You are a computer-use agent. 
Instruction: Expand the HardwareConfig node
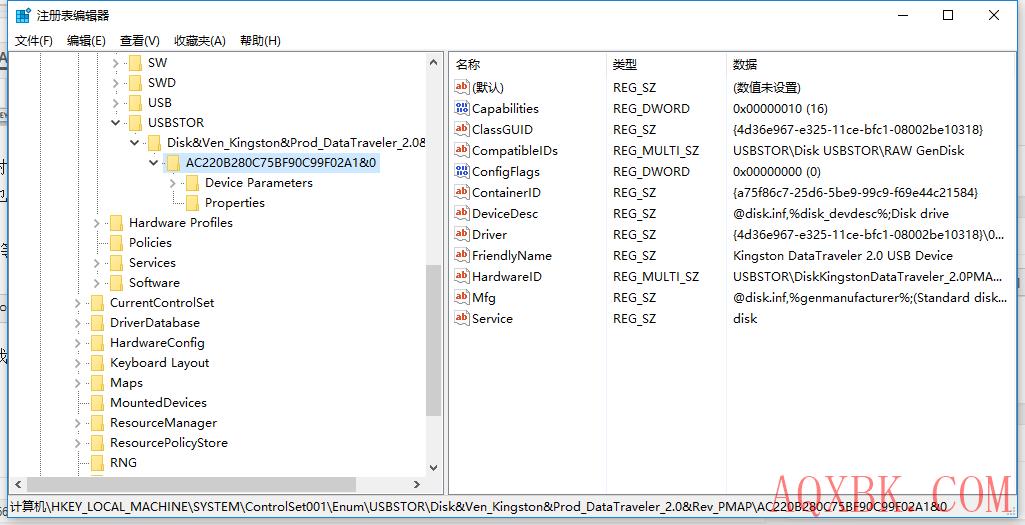78,343
